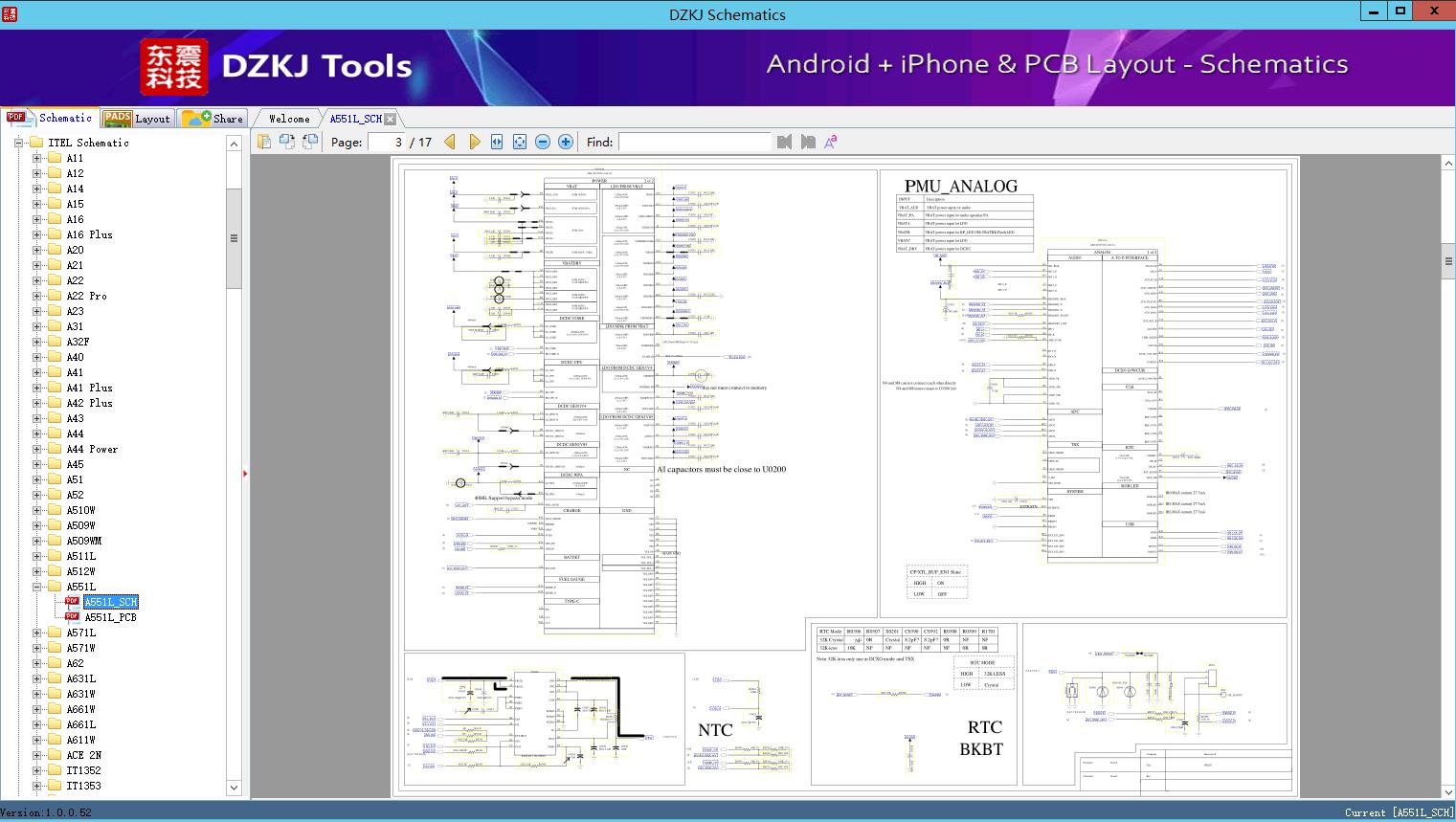
Task: Switch to the Layout tab
Action: pos(138,119)
